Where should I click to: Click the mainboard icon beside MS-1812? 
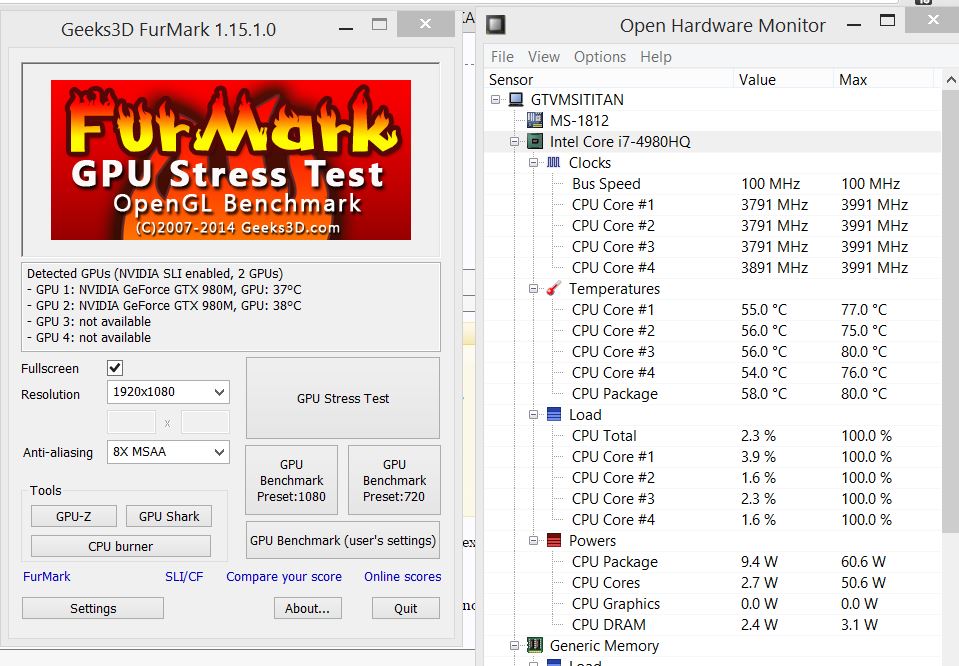click(x=535, y=120)
